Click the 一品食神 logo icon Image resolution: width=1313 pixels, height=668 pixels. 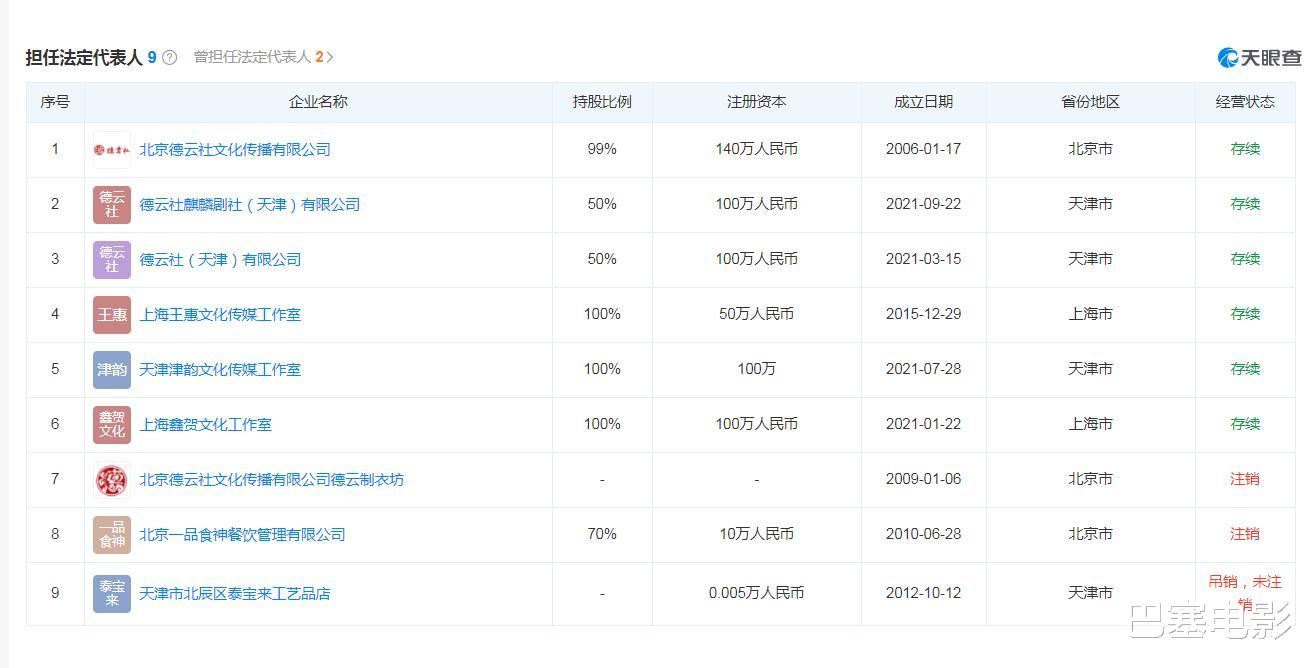112,535
